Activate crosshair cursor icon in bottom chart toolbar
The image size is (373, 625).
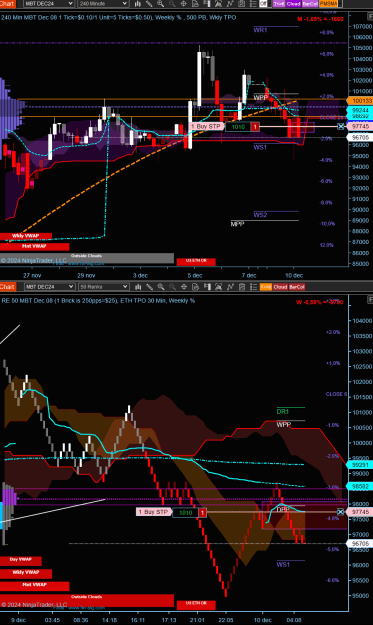coord(184,287)
